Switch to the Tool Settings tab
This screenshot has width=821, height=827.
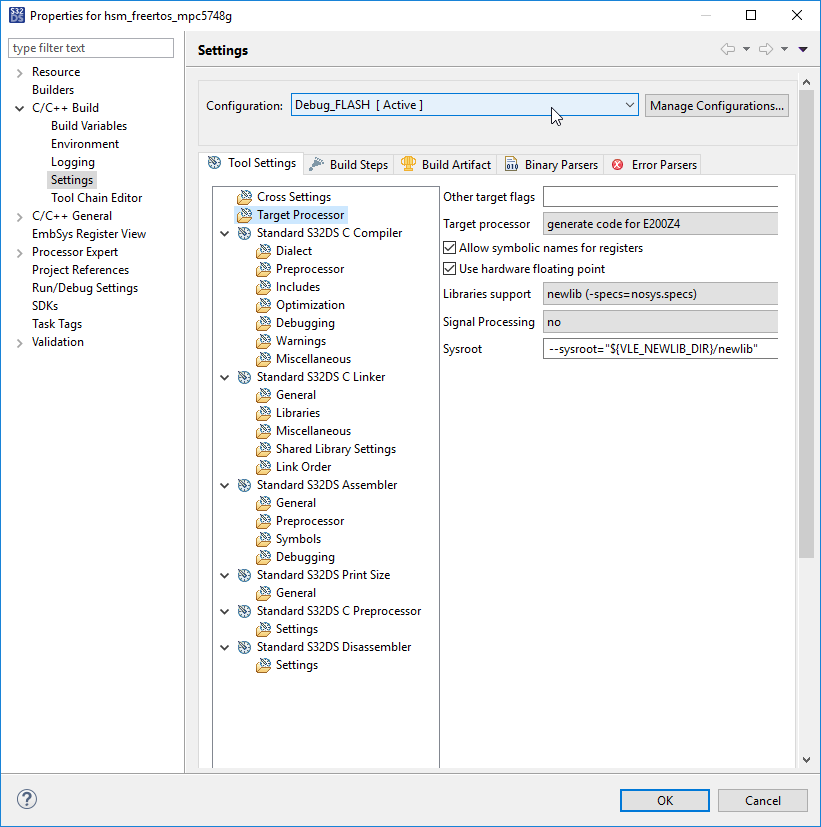tap(252, 163)
